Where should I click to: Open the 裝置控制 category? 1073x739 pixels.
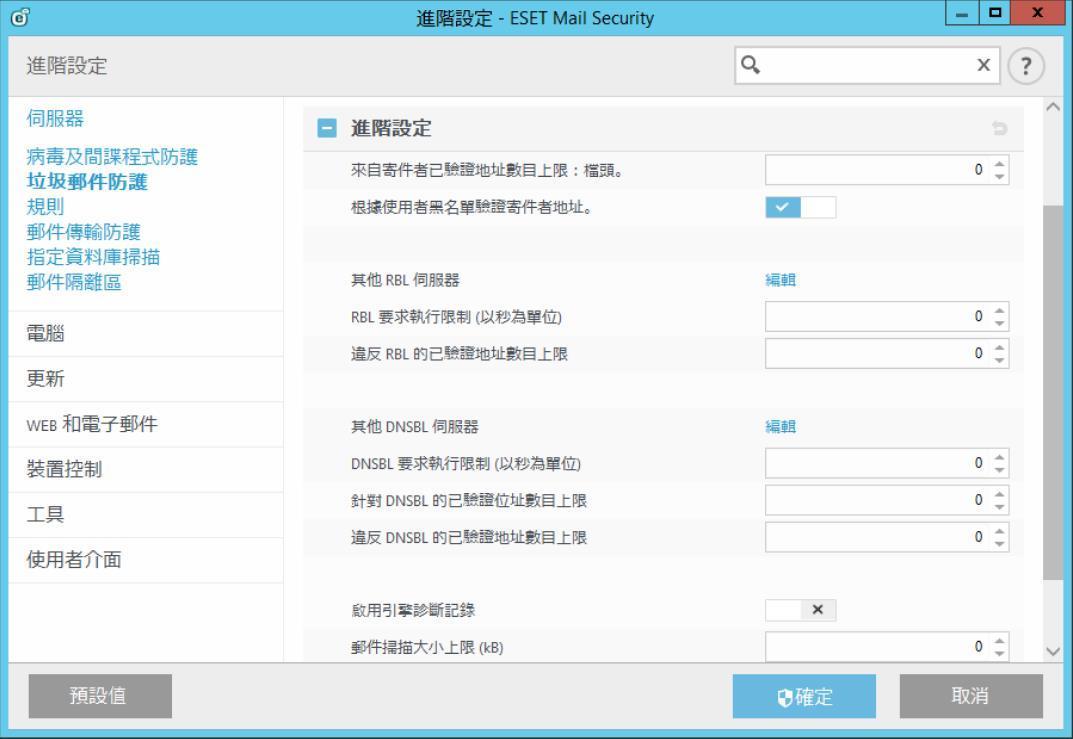tap(146, 469)
